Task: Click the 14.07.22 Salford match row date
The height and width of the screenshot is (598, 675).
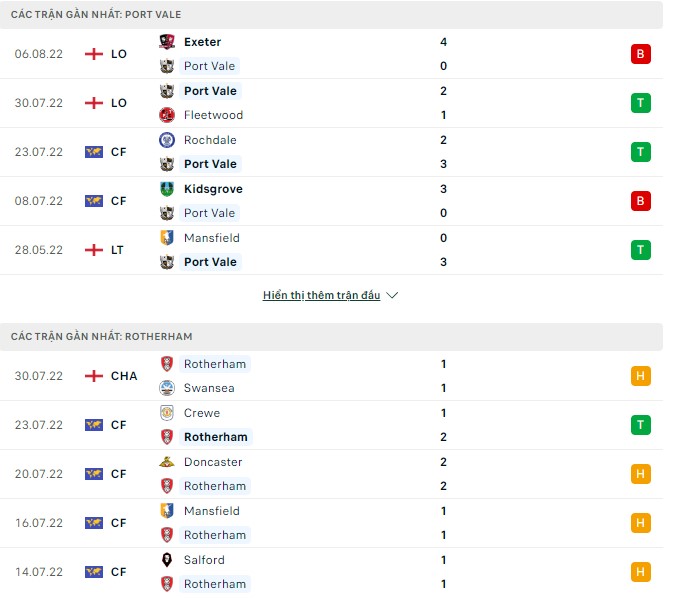Action: pos(39,572)
